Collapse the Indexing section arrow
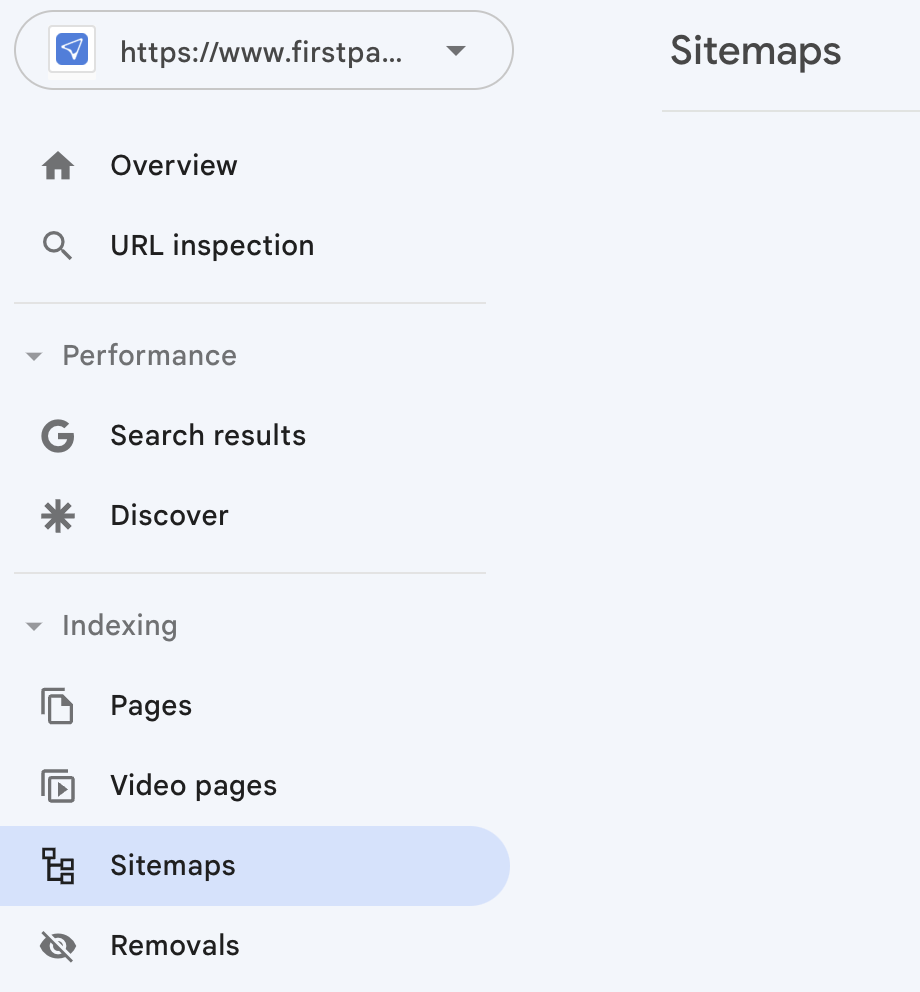The image size is (920, 992). [34, 627]
